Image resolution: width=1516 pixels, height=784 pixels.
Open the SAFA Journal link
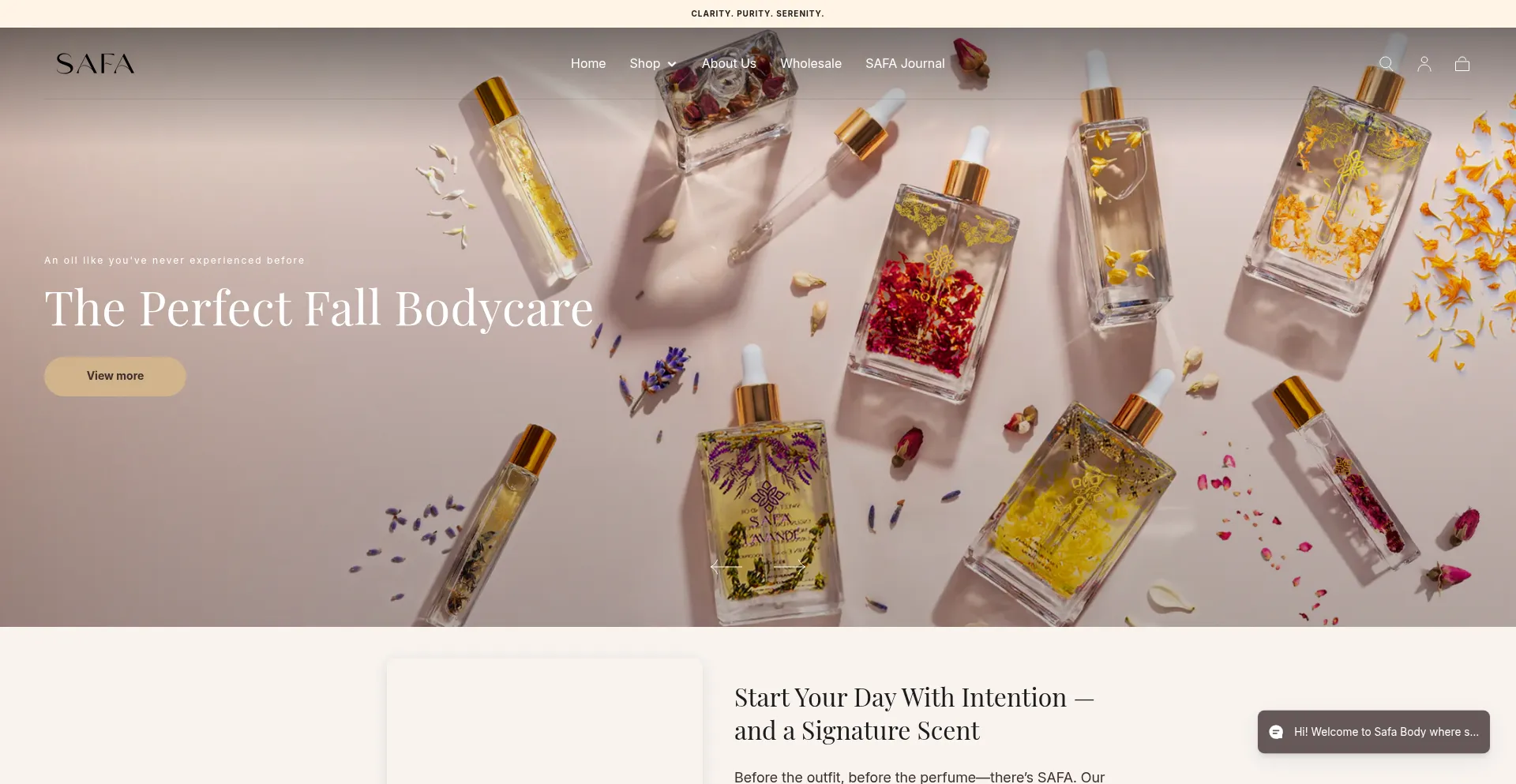[905, 63]
